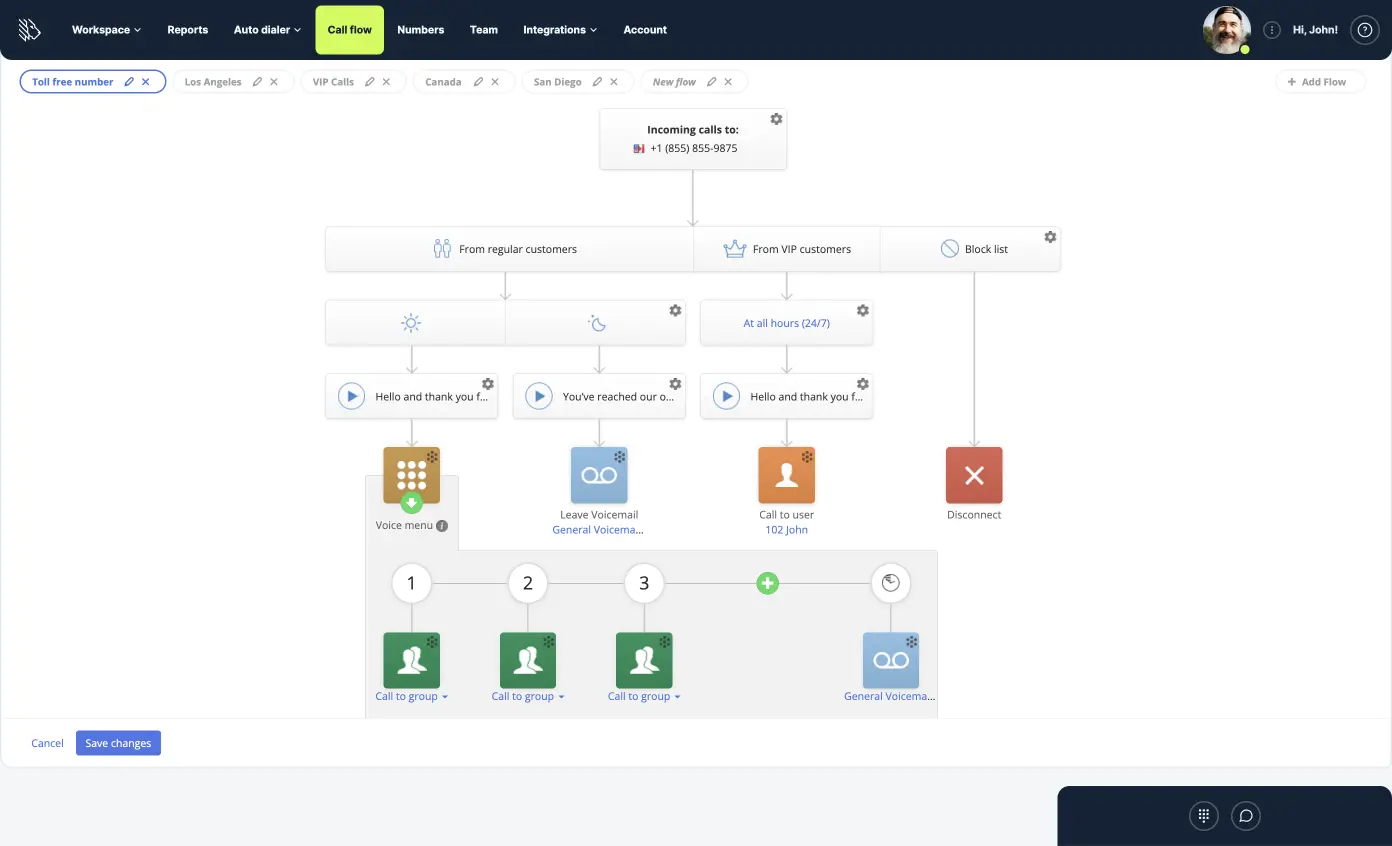Image resolution: width=1392 pixels, height=846 pixels.
Task: Click the Call to user orange tile
Action: tap(787, 475)
